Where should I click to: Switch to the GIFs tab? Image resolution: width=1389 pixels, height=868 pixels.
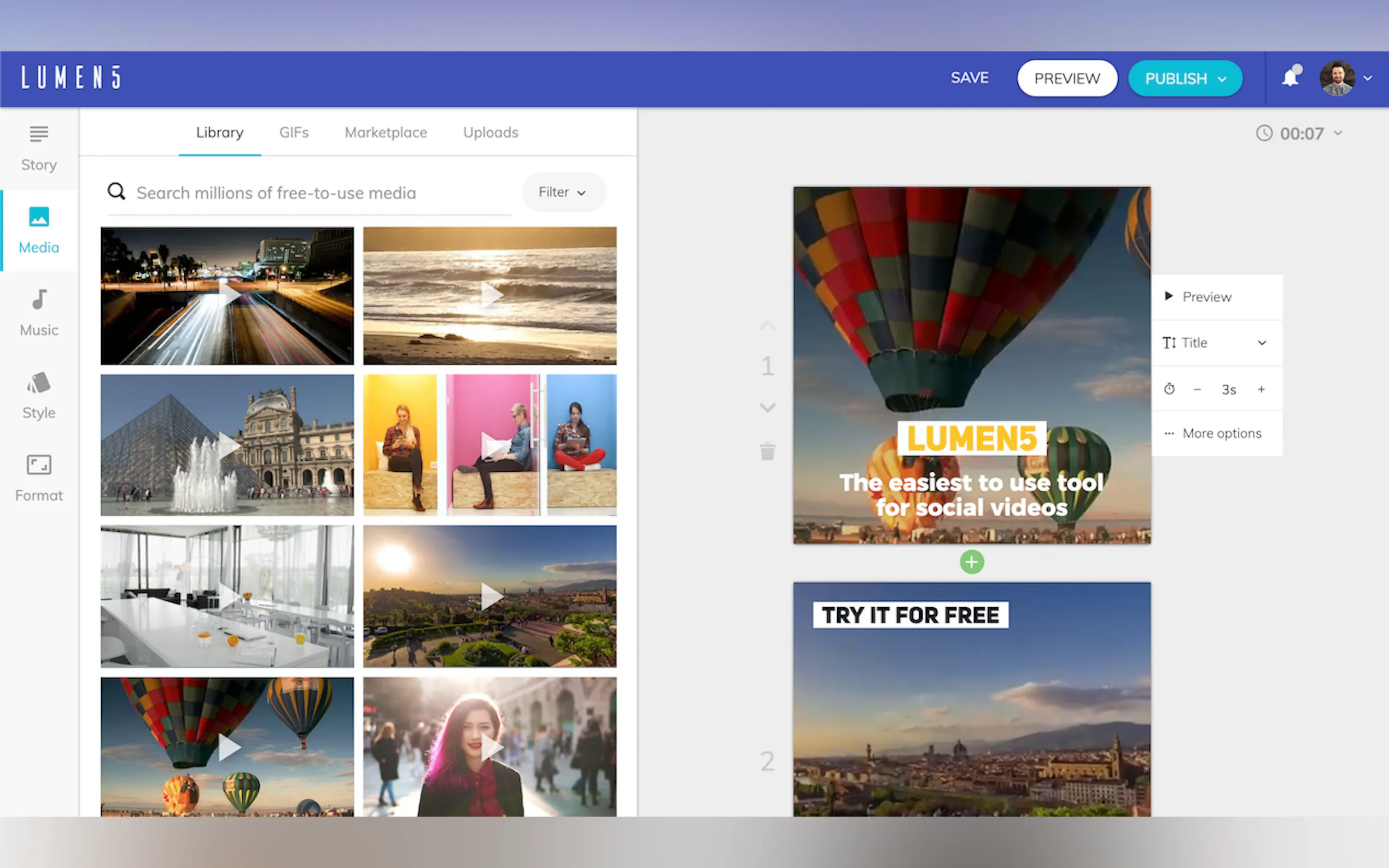point(294,133)
